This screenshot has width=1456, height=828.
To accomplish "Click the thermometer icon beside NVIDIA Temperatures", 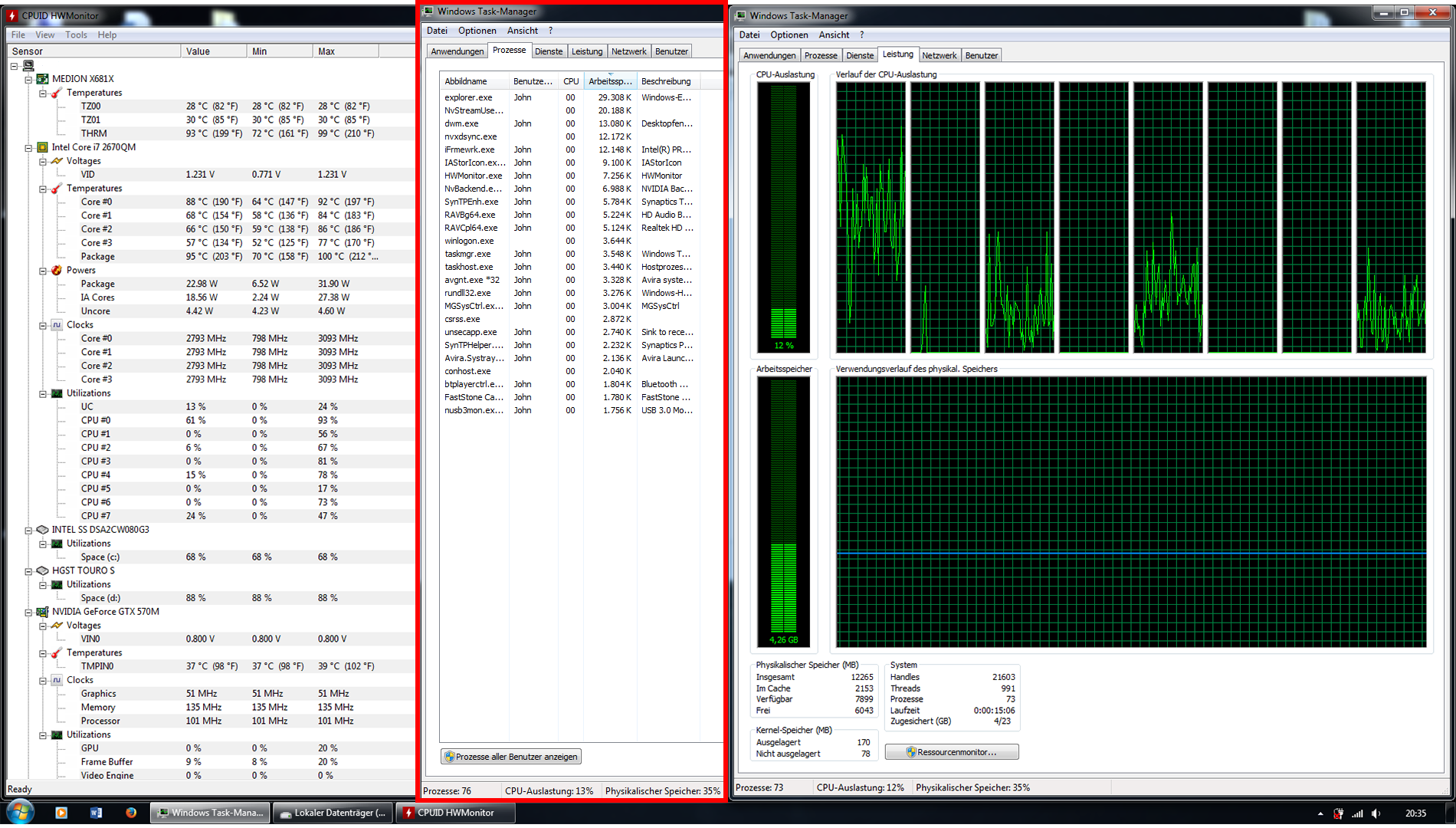I will (57, 653).
